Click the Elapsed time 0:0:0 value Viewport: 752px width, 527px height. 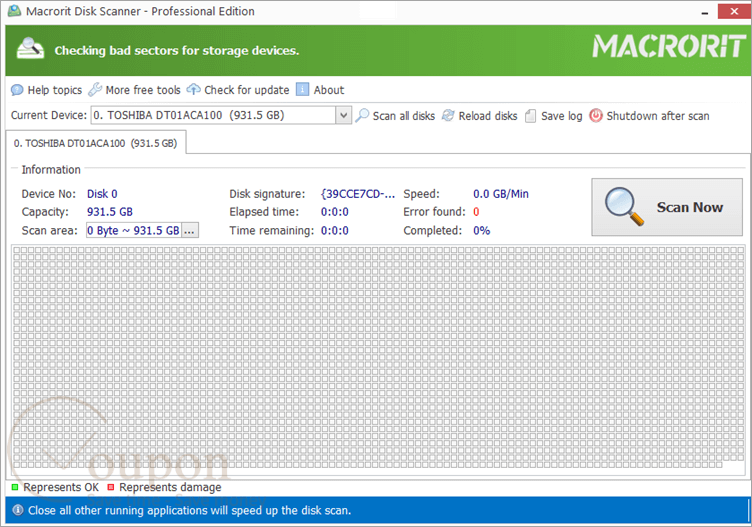(x=335, y=212)
